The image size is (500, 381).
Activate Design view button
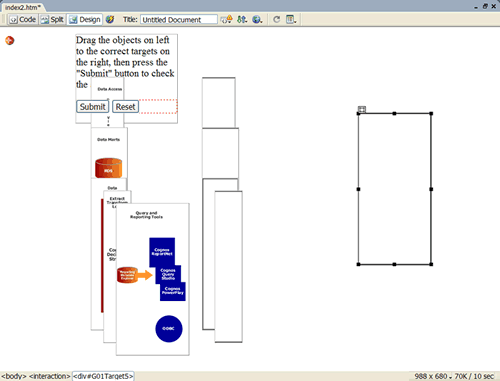point(85,20)
